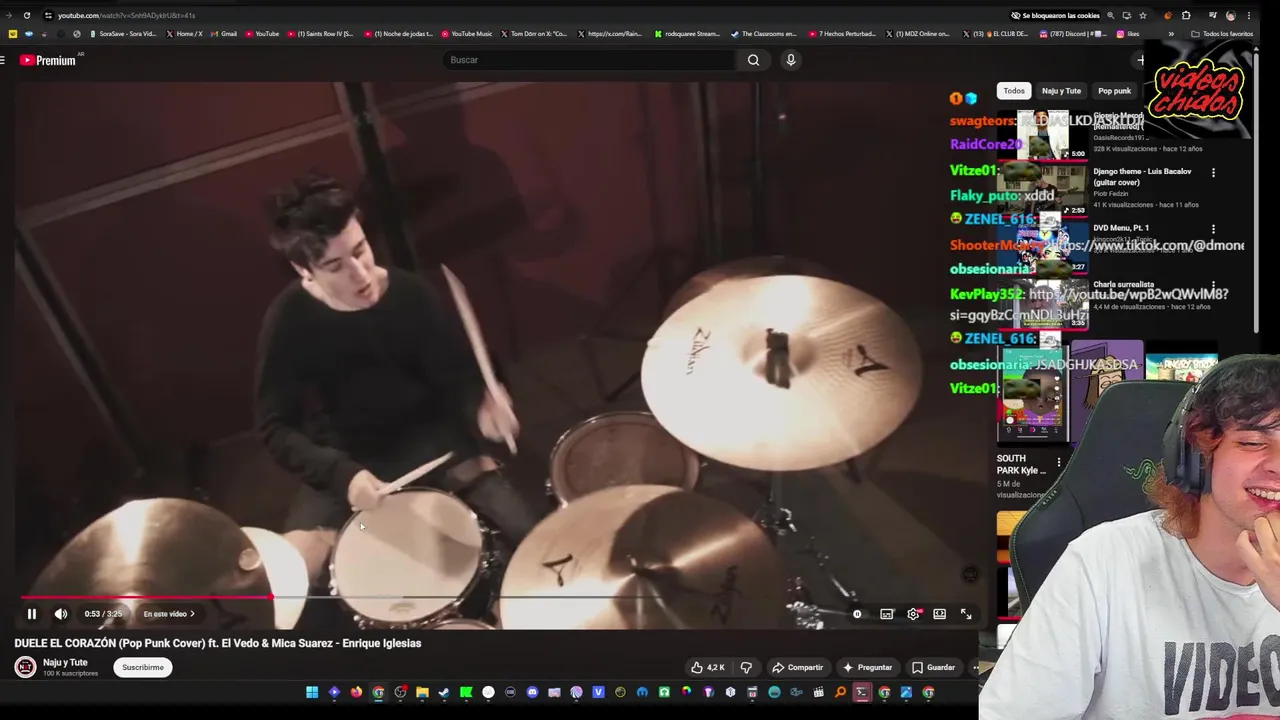This screenshot has height=720, width=1280.
Task: Expand the bookmarks overflow chevron
Action: tap(1169, 34)
